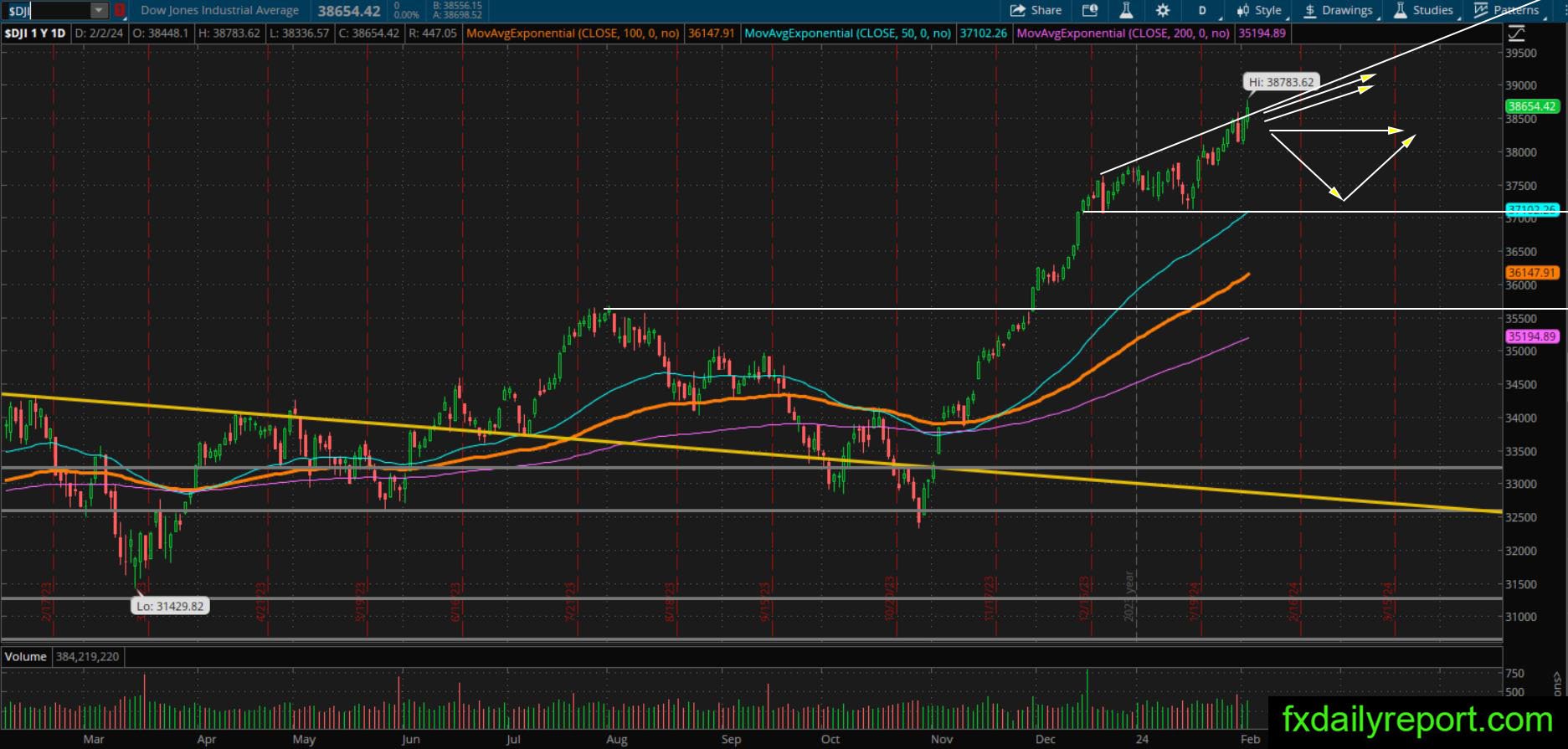This screenshot has height=749, width=1568.
Task: Click the chart scale icon above the price axis
Action: pyautogui.click(x=1516, y=33)
